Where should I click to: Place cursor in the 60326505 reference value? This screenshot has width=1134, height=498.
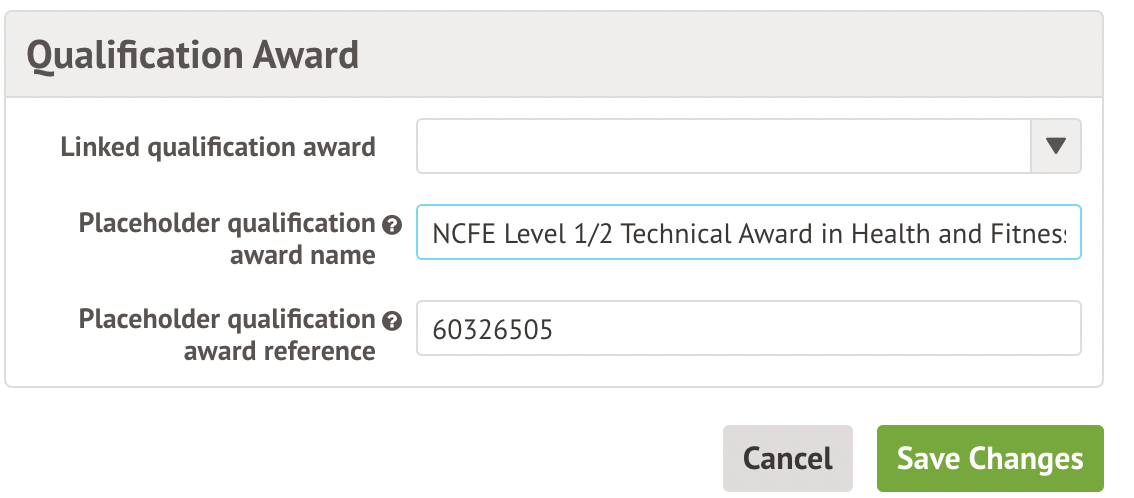493,329
